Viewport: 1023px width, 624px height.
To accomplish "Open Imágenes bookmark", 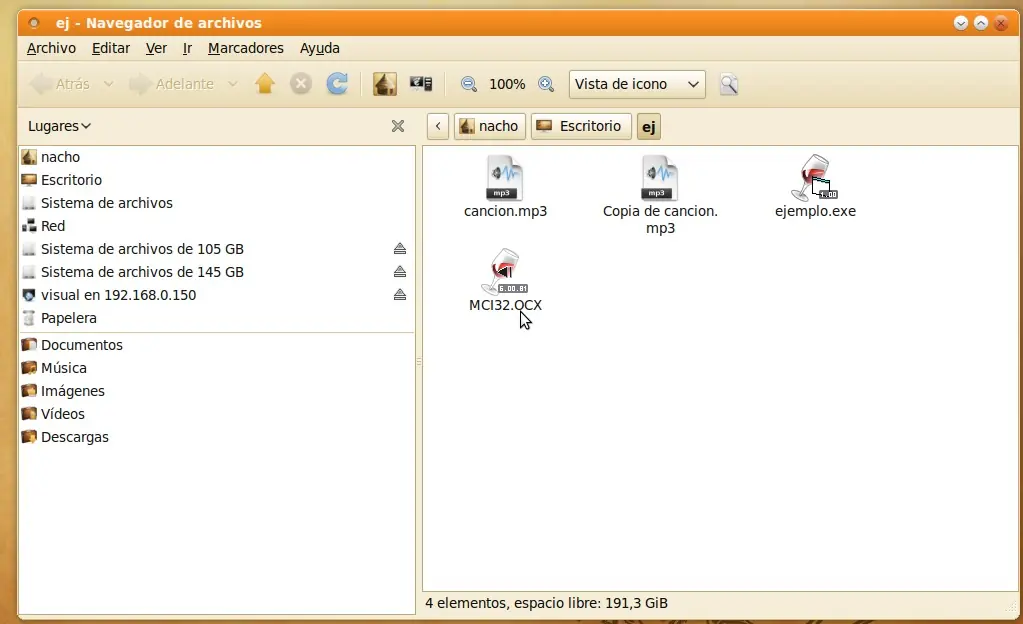I will pos(217,391).
